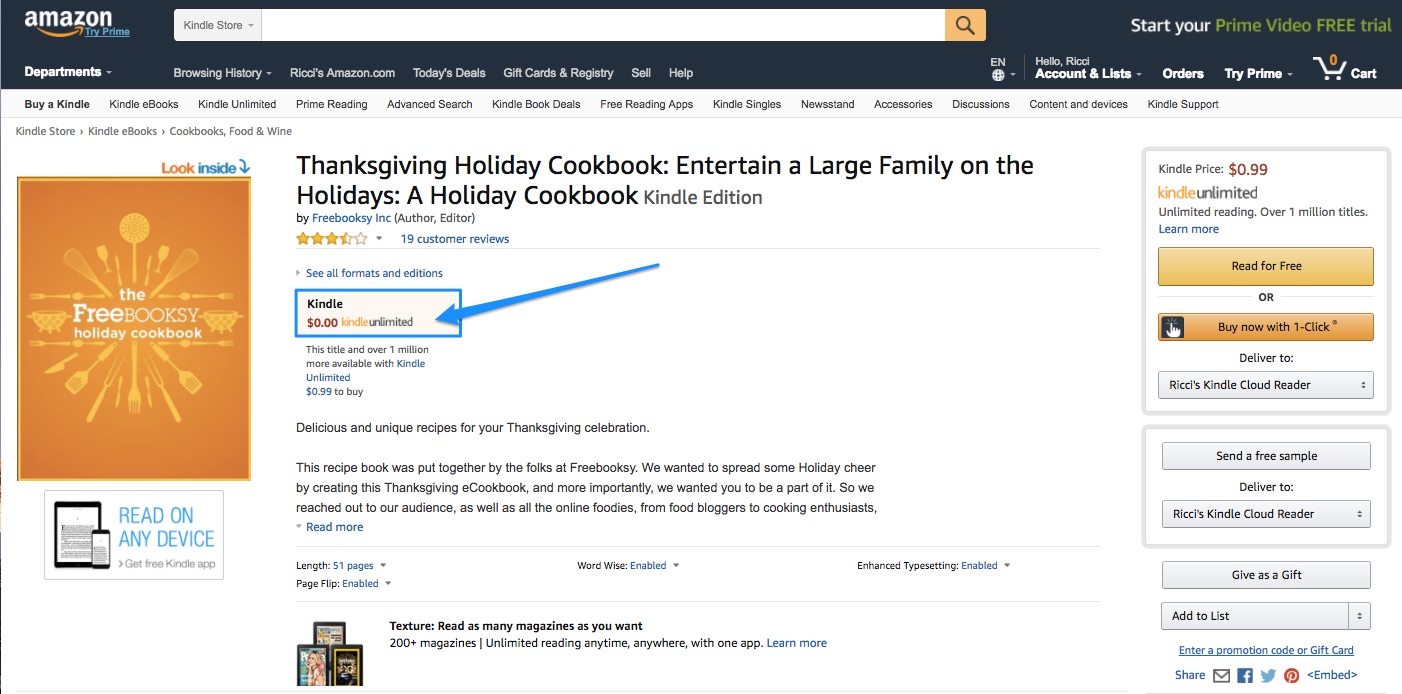Open the 19 customer reviews link
1402x694 pixels.
pos(455,239)
